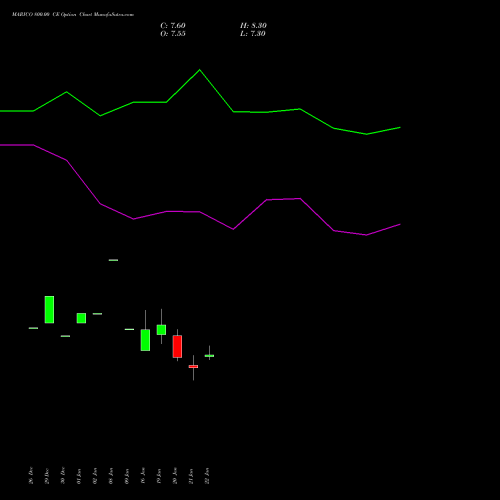
Task: Click the highest peak of the green line
Action: (x=200, y=70)
